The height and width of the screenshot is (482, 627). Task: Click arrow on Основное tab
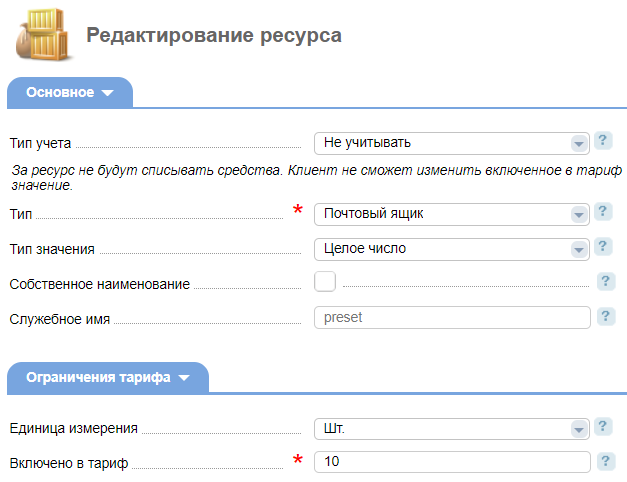point(108,93)
